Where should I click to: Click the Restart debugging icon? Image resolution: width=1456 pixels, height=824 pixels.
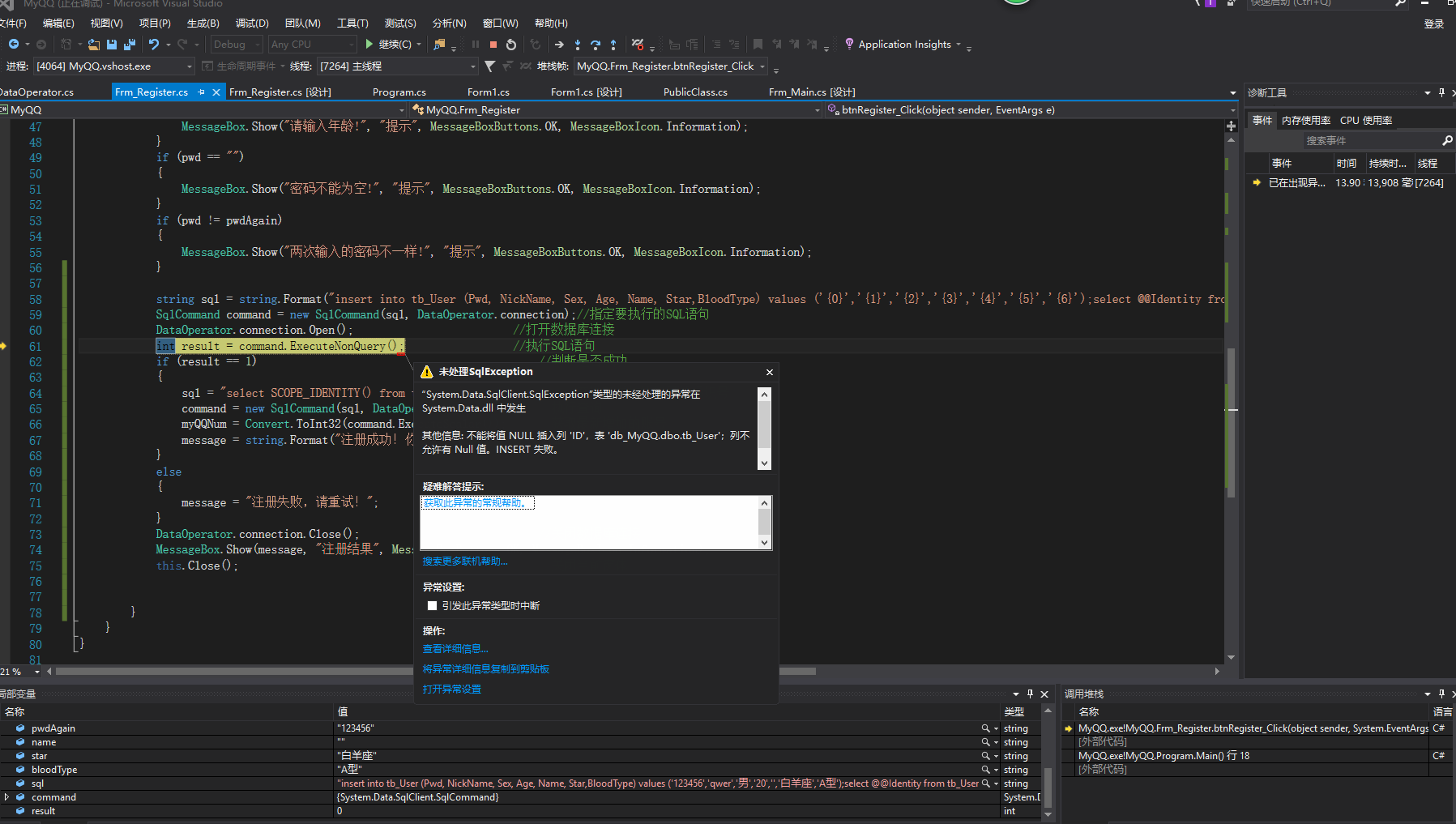(x=510, y=45)
